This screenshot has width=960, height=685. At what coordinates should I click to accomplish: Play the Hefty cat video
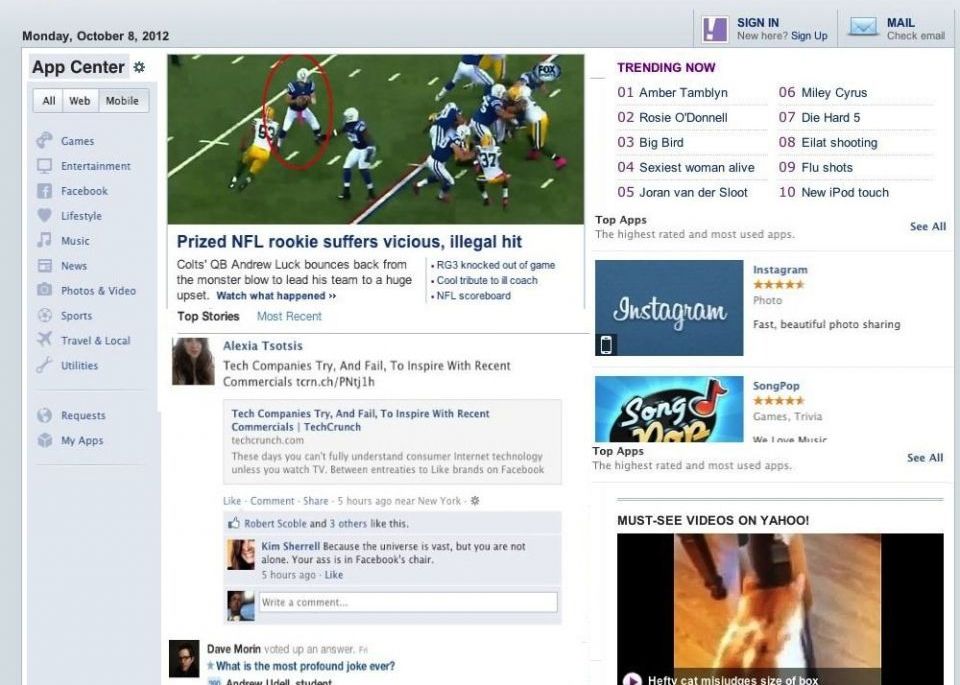[x=632, y=679]
